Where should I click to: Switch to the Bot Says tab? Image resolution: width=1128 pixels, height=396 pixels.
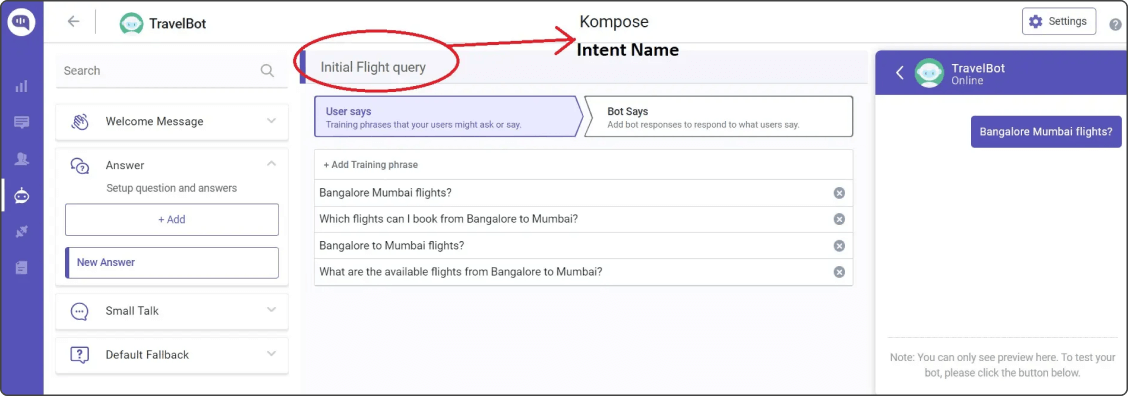pyautogui.click(x=718, y=117)
